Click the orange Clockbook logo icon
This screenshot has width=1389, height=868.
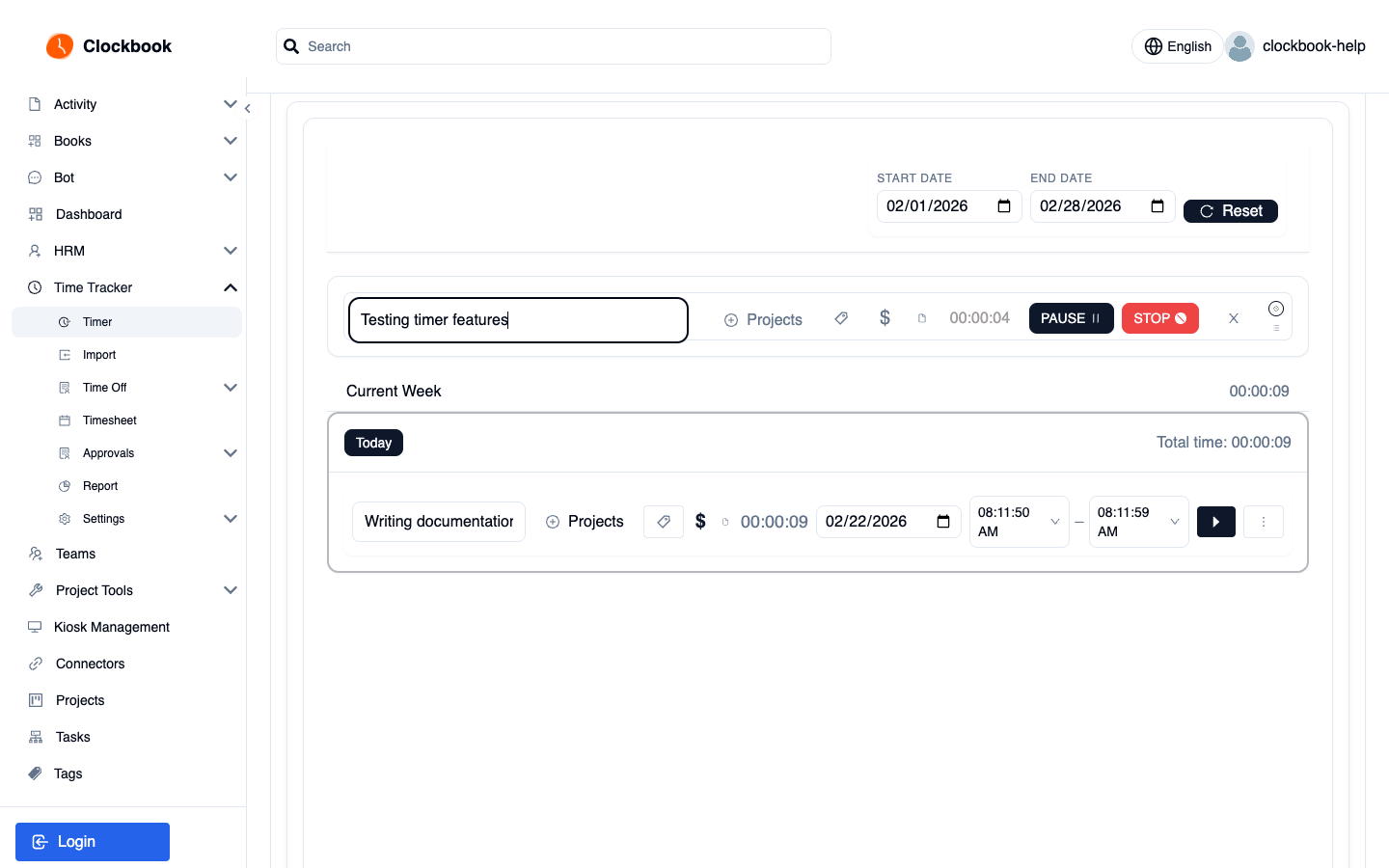(60, 46)
